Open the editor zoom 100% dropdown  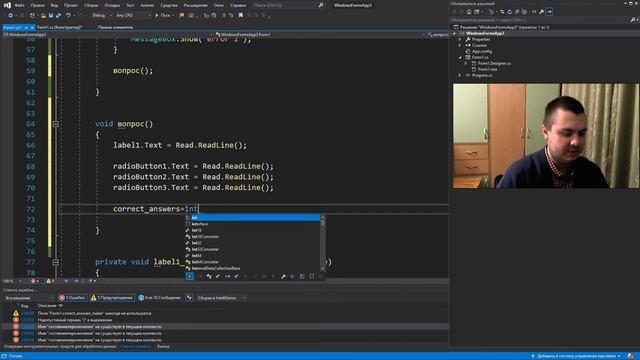(x=11, y=281)
